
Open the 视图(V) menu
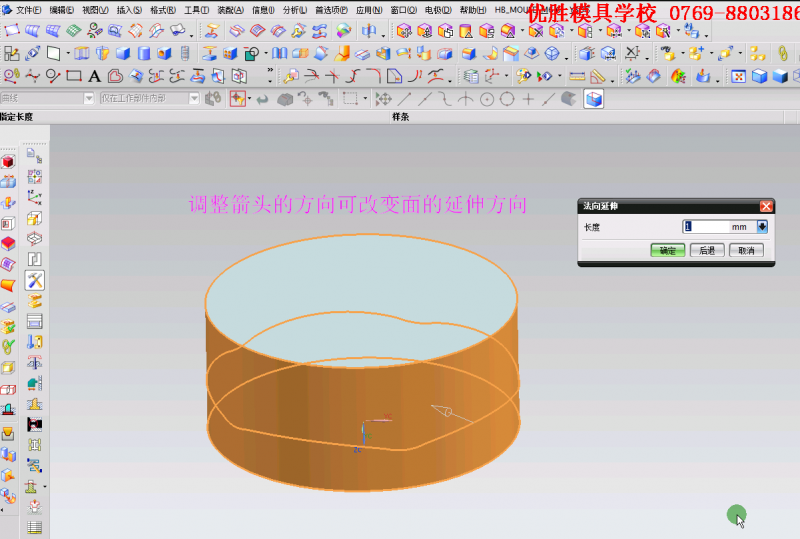(95, 10)
